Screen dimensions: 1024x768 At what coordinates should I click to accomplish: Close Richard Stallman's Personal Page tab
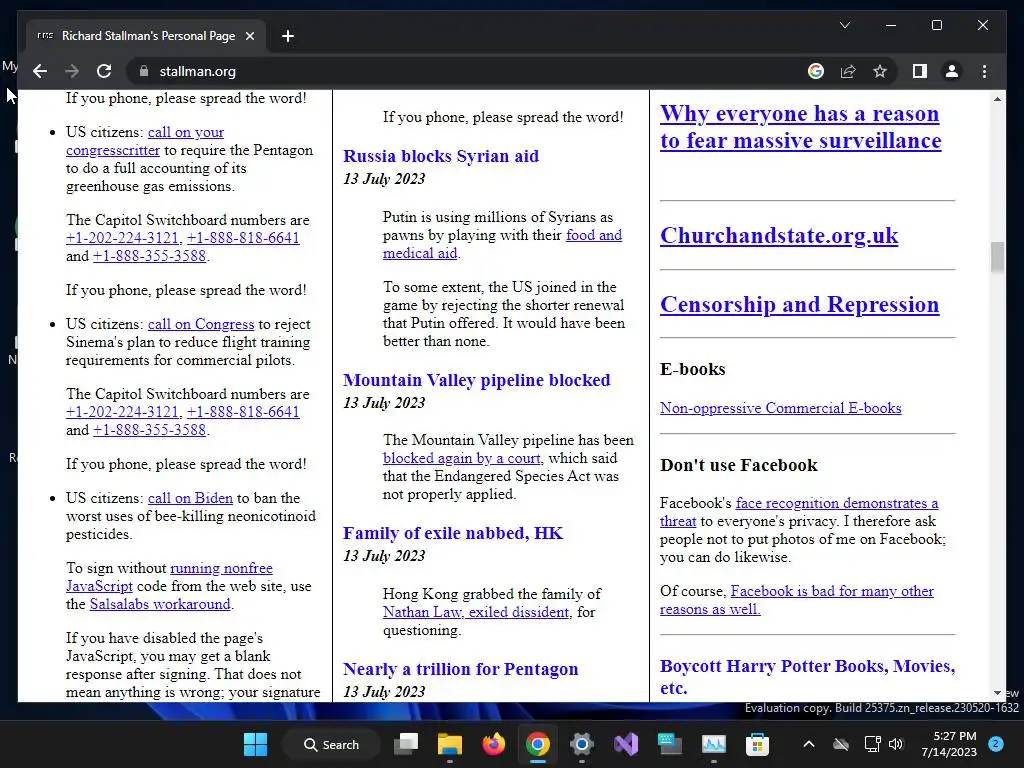point(249,36)
